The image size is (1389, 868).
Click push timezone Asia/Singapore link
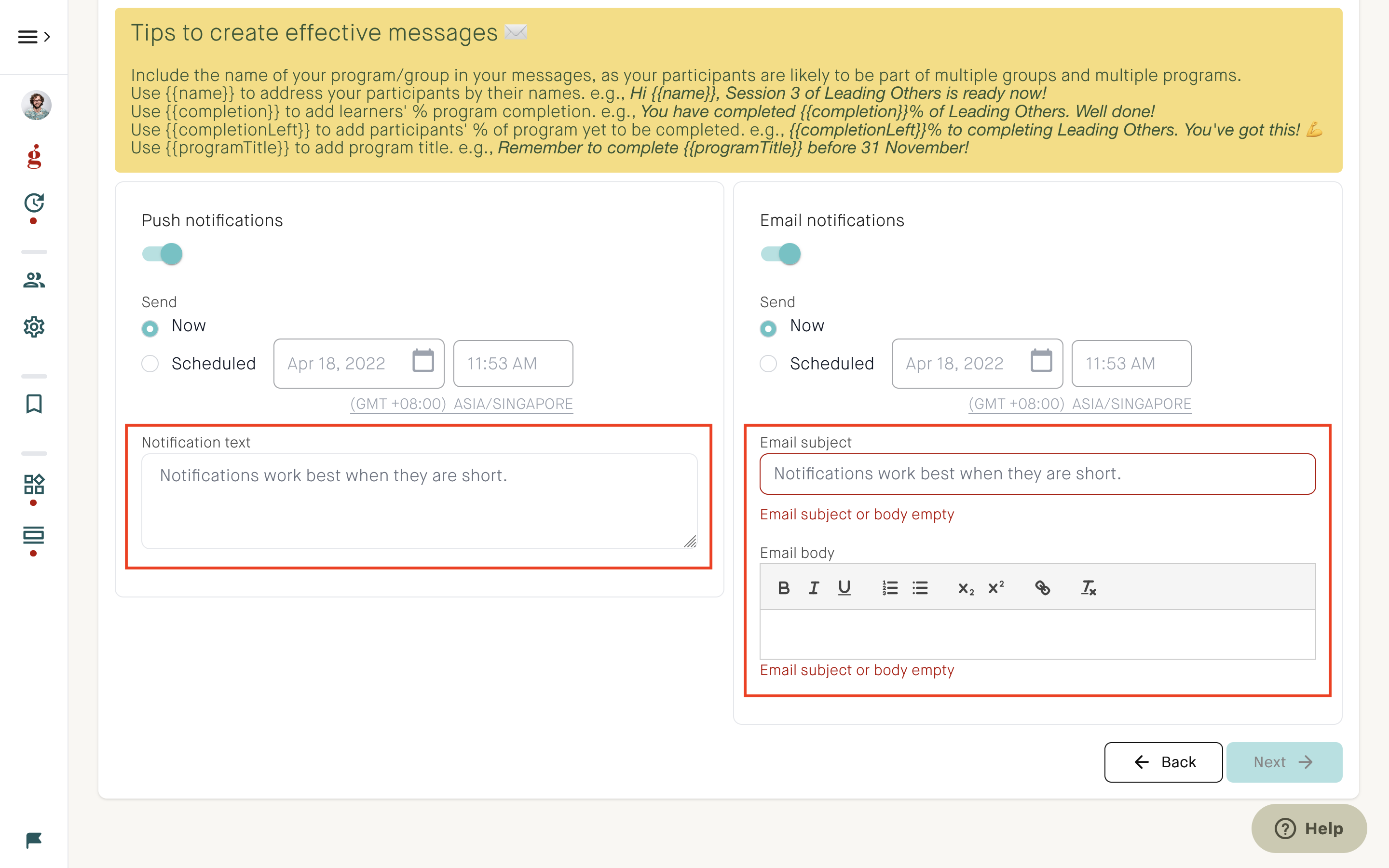pos(462,404)
